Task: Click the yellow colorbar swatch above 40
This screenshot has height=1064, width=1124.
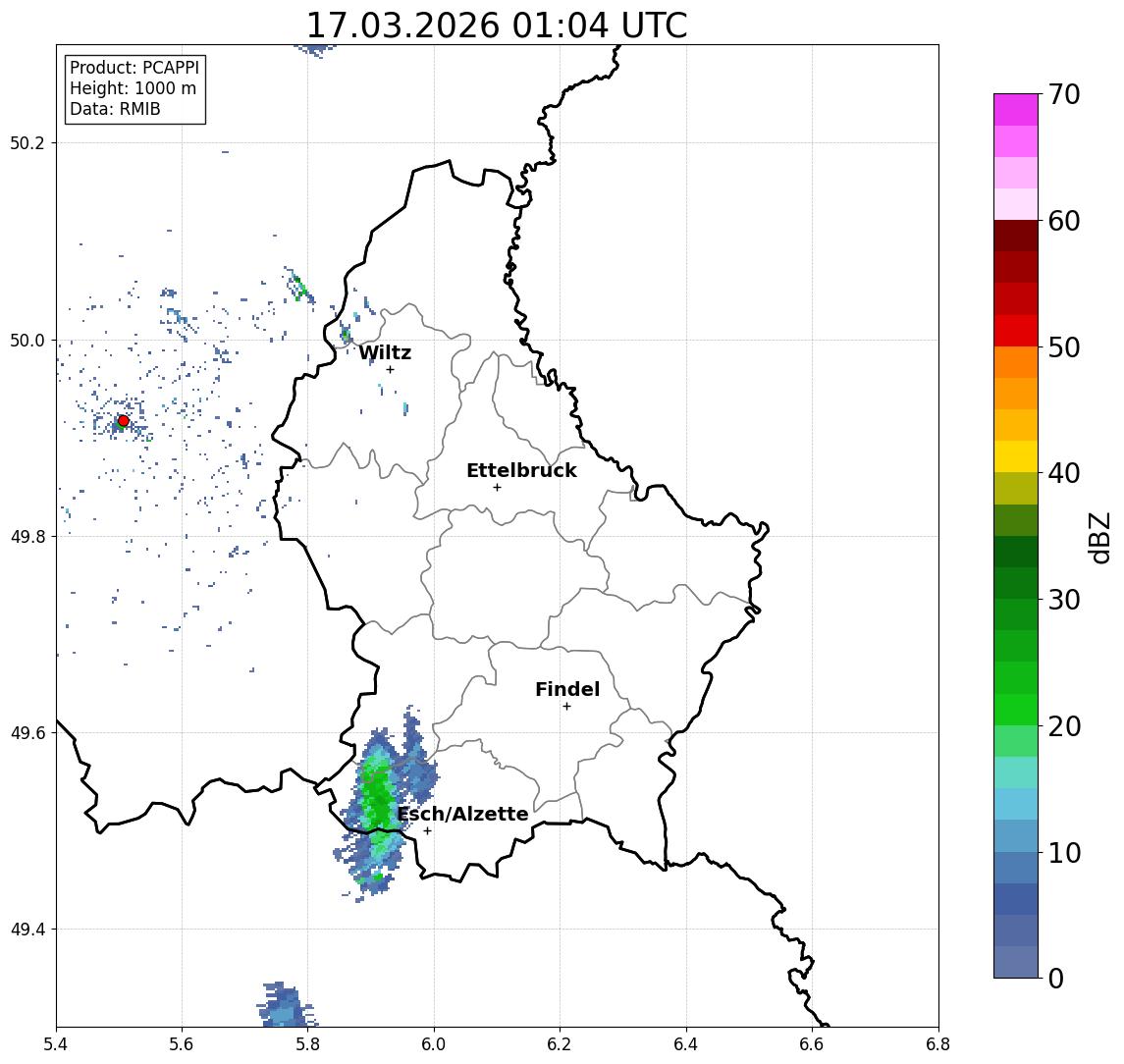Action: pyautogui.click(x=1016, y=456)
